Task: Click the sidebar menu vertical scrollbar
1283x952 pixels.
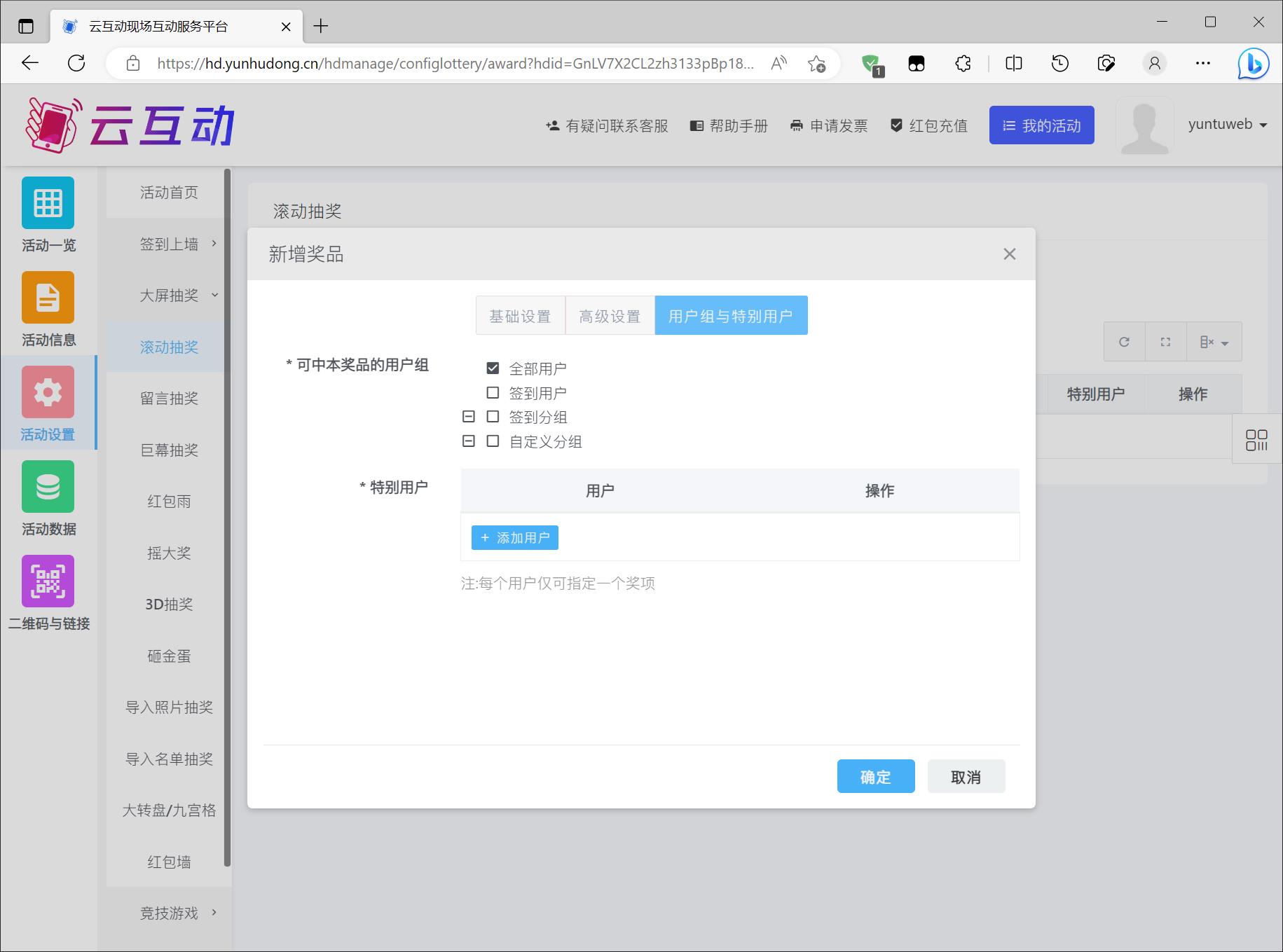Action: tap(227, 518)
